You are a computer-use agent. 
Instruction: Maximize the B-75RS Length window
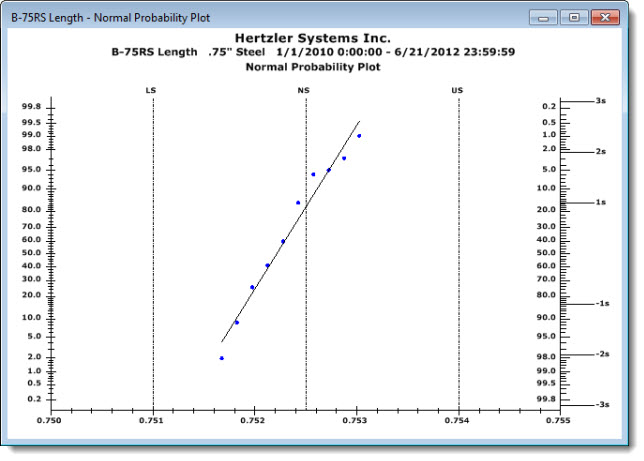(x=574, y=17)
